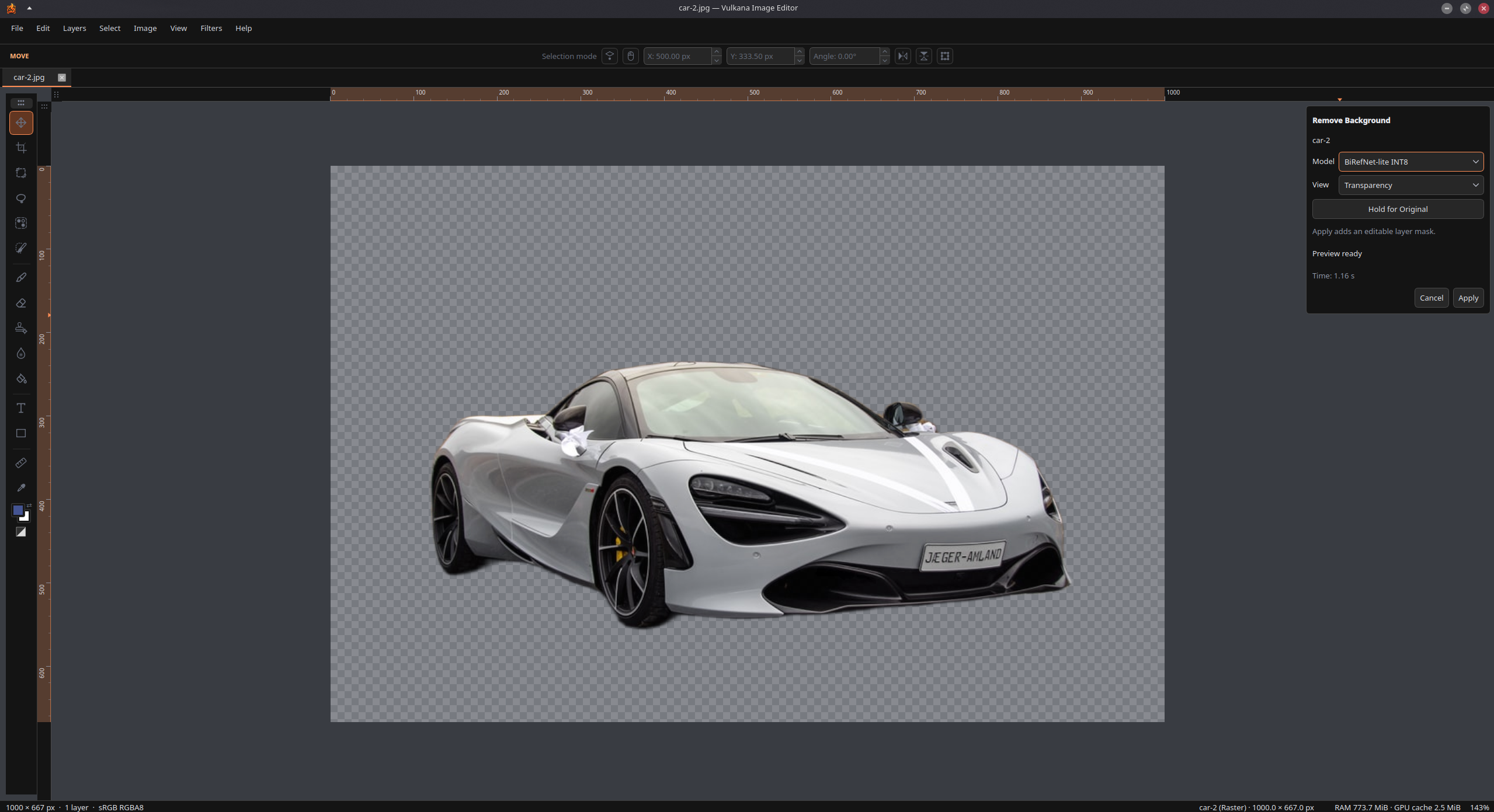Click the Preview ready status label
This screenshot has height=812, width=1494.
[1337, 253]
